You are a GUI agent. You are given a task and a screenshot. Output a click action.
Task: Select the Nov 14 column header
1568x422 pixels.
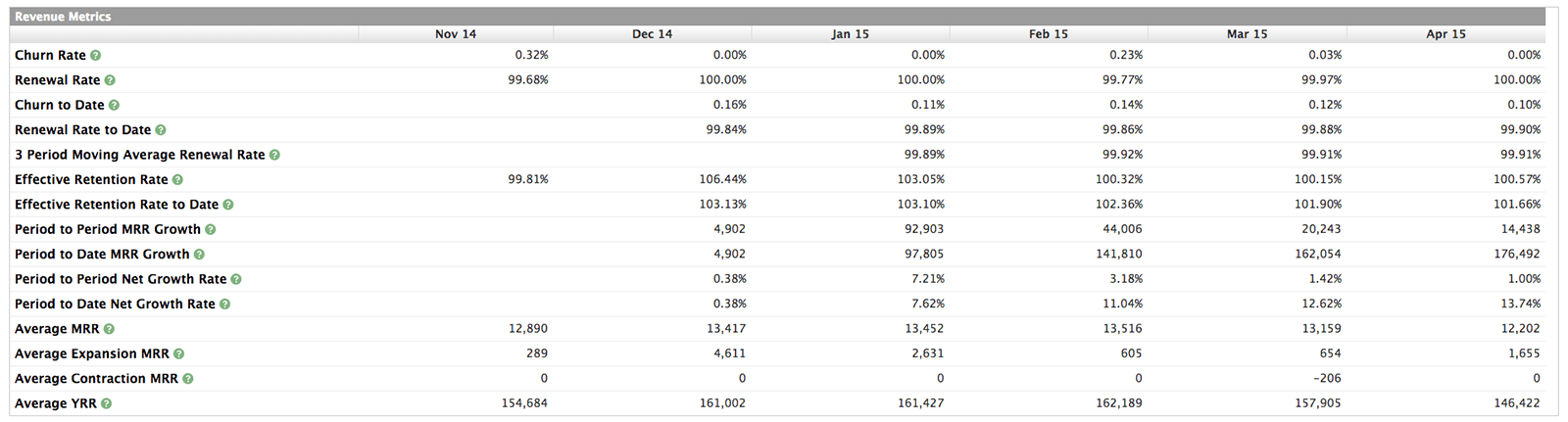(456, 34)
